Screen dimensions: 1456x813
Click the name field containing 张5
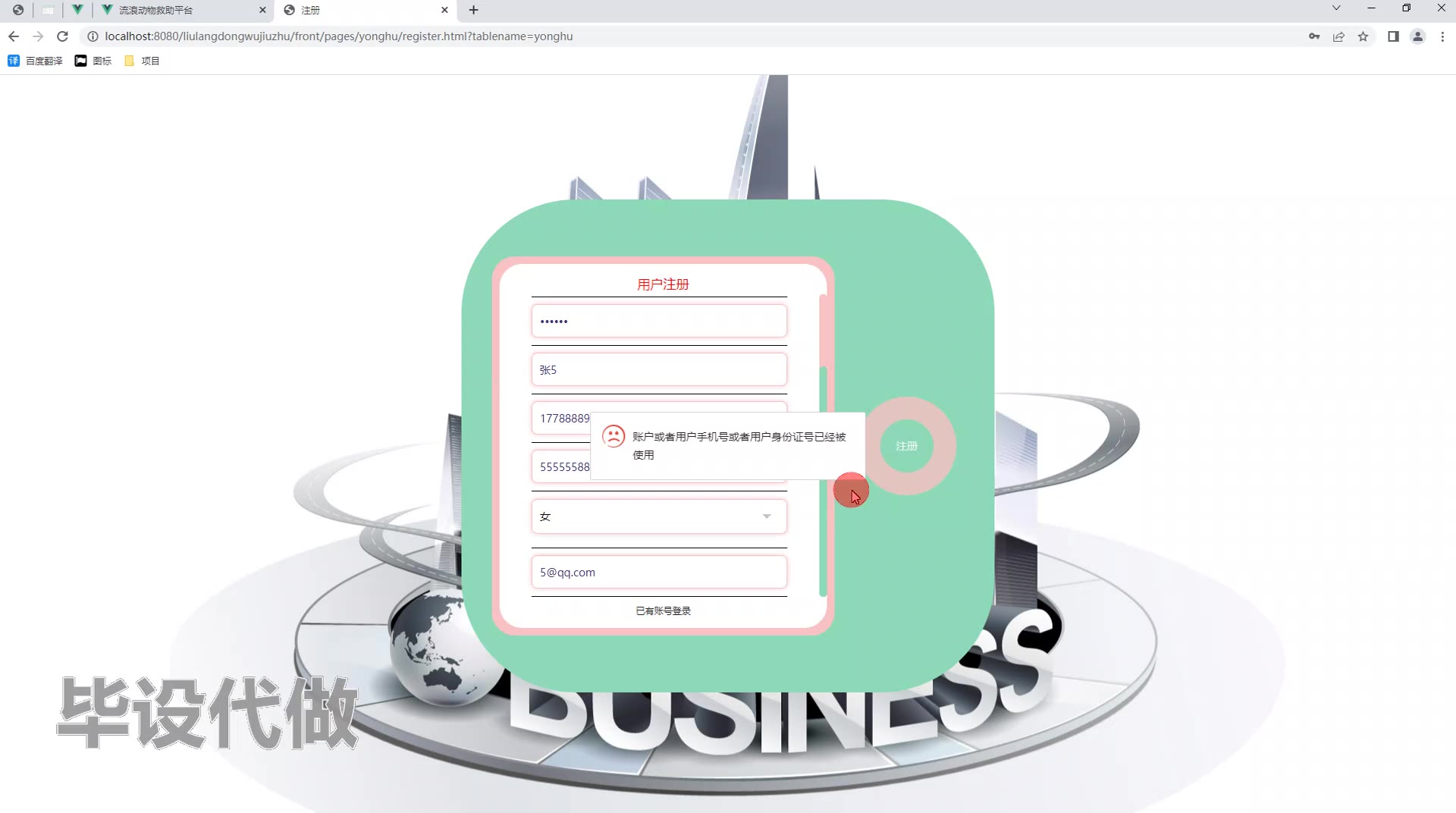[659, 369]
